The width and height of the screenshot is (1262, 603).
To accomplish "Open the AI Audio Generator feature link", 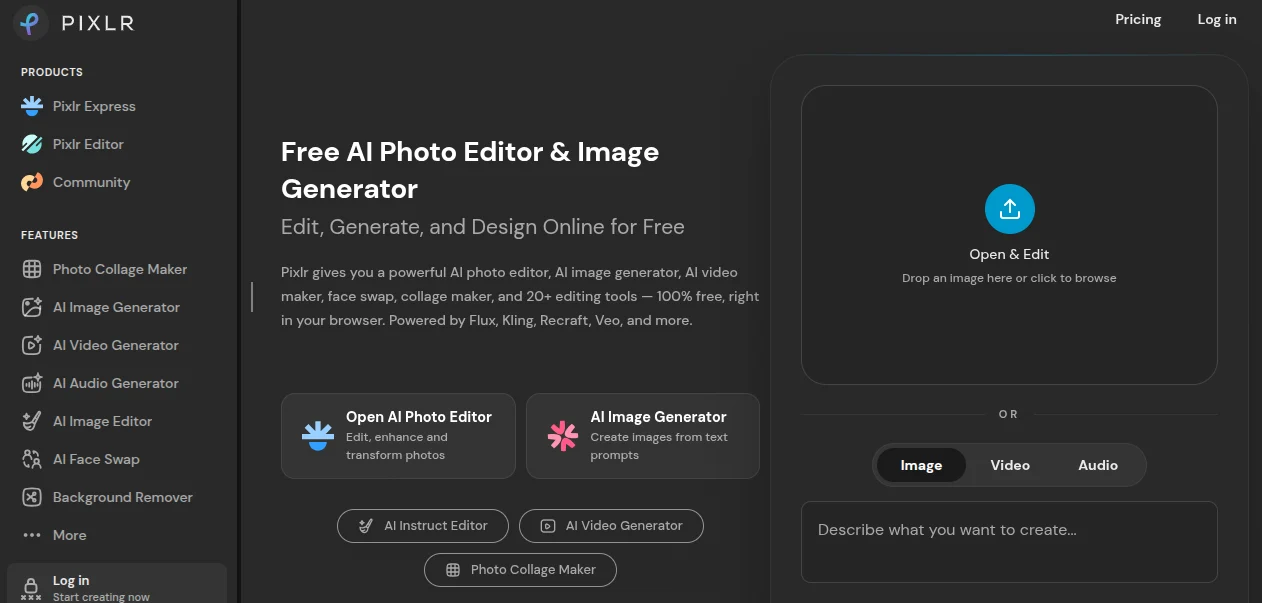I will (x=116, y=383).
